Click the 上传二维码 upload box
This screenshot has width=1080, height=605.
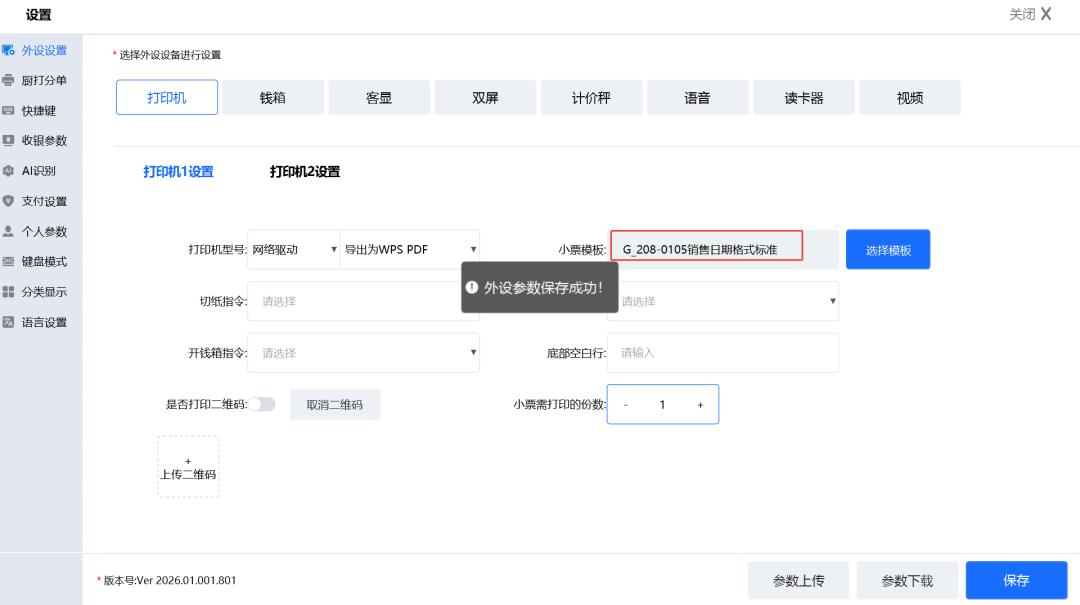coord(188,467)
